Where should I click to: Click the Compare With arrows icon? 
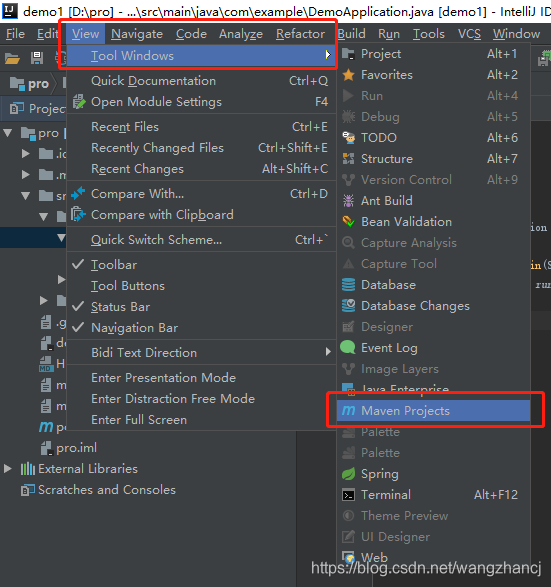(78, 194)
